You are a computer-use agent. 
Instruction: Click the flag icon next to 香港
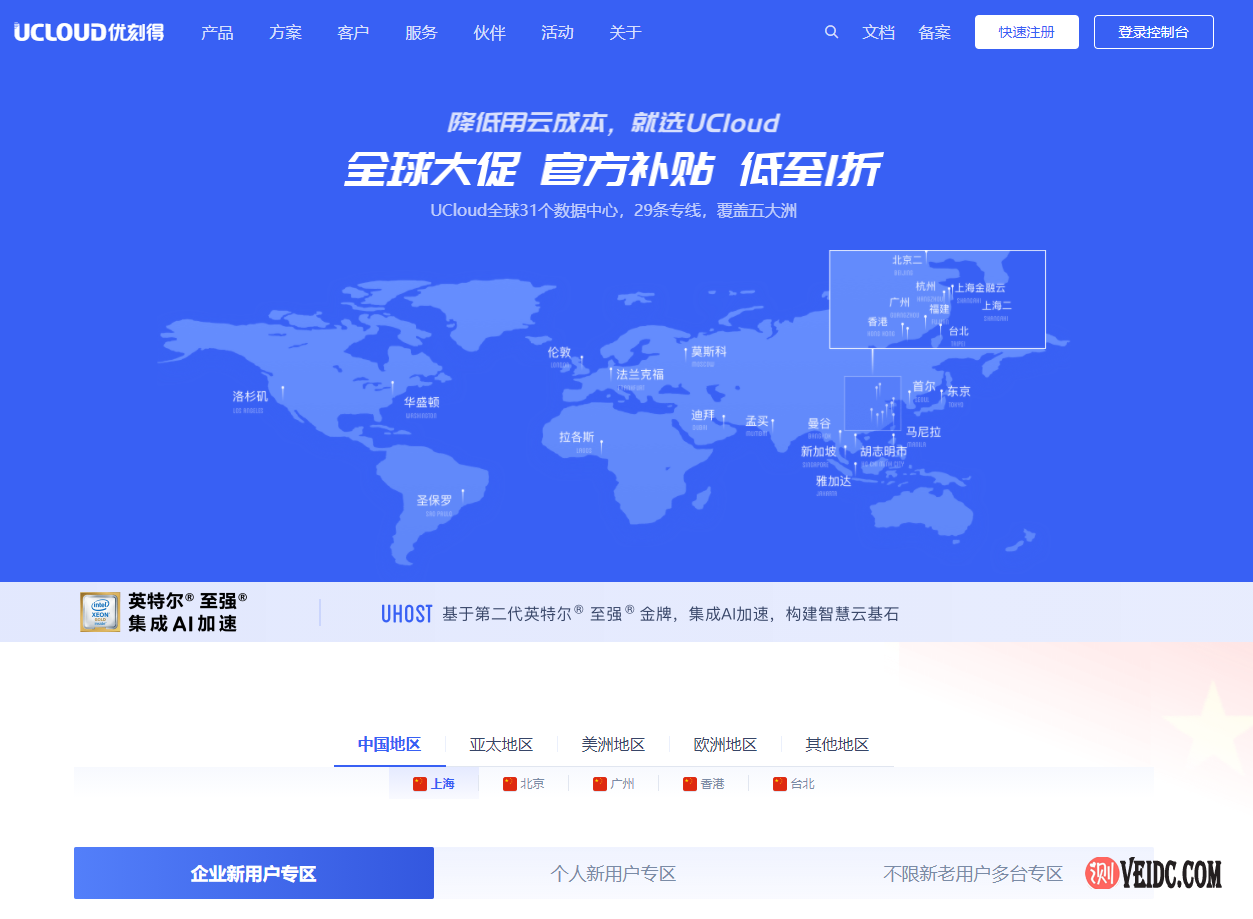click(x=688, y=784)
